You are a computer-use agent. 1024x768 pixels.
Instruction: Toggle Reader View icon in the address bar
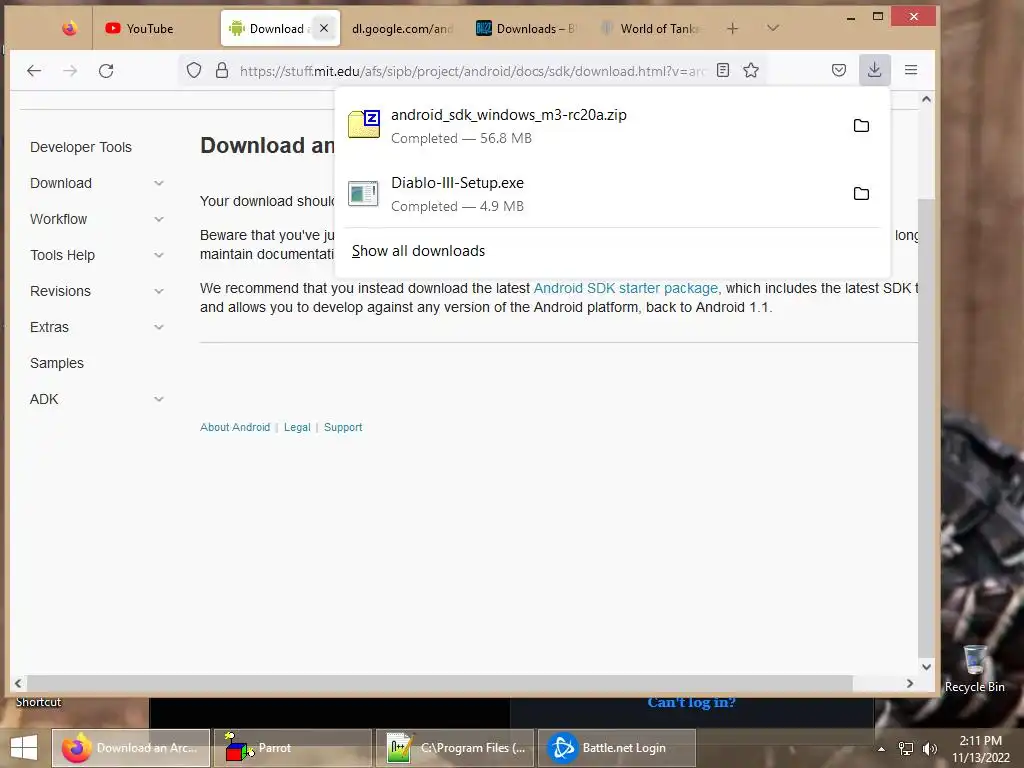[723, 71]
